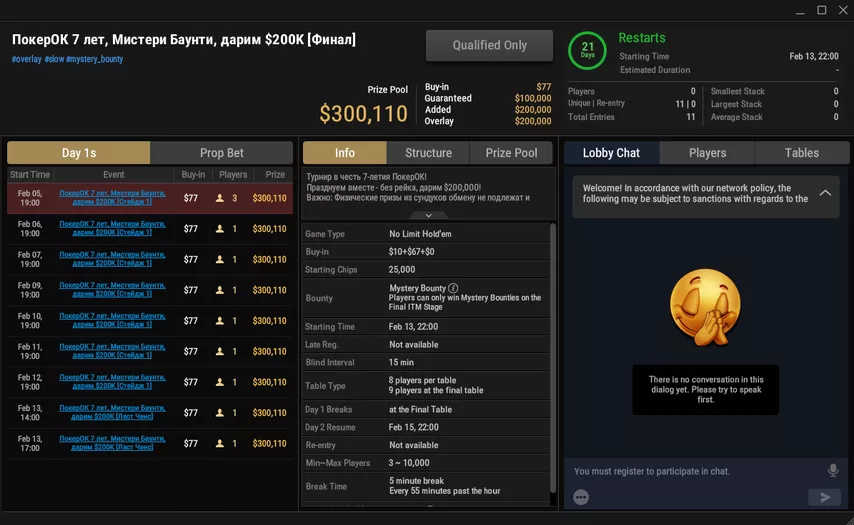Screen dimensions: 854x525
Task: Click the #mystery_bounty hashtag
Action: (x=95, y=60)
